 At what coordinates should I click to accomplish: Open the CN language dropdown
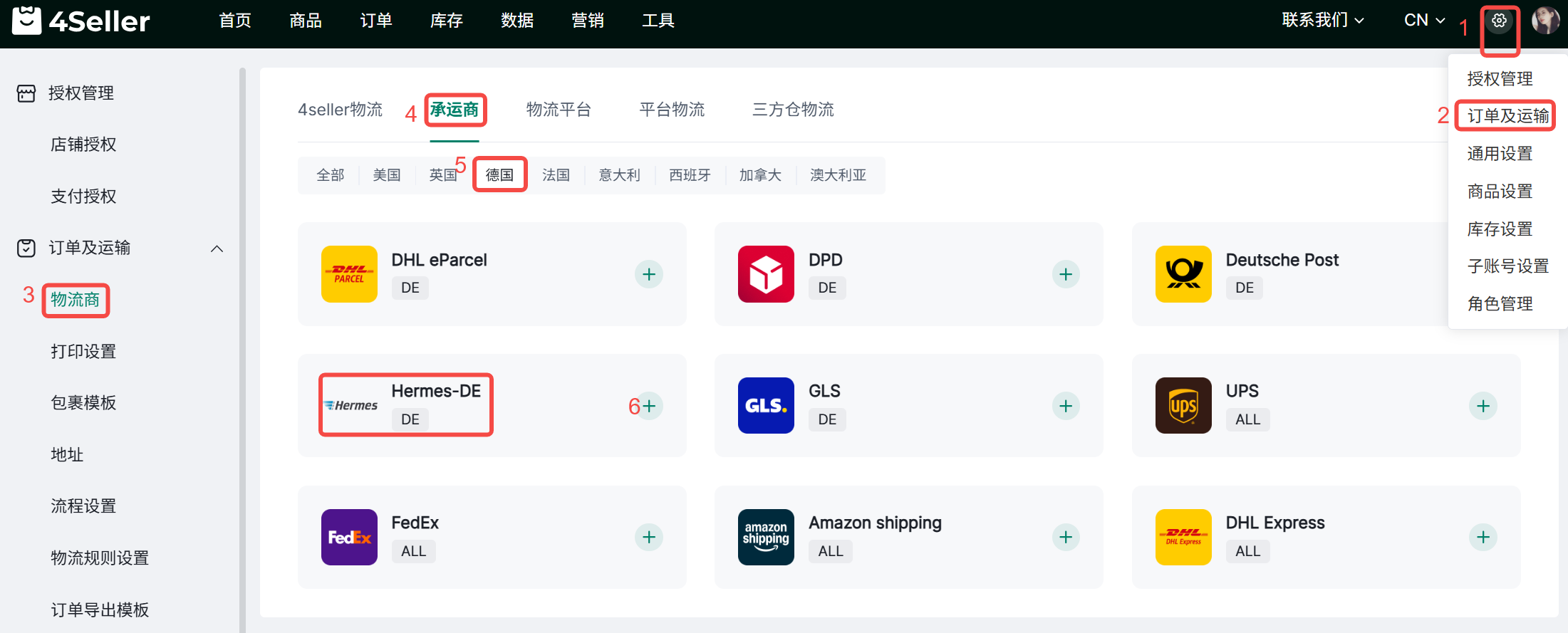[1423, 21]
